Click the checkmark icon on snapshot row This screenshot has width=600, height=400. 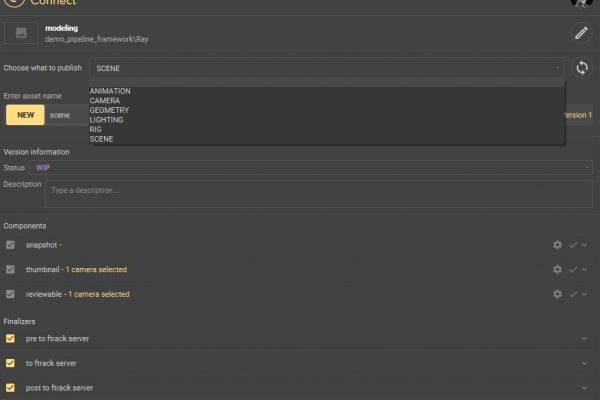pos(573,244)
